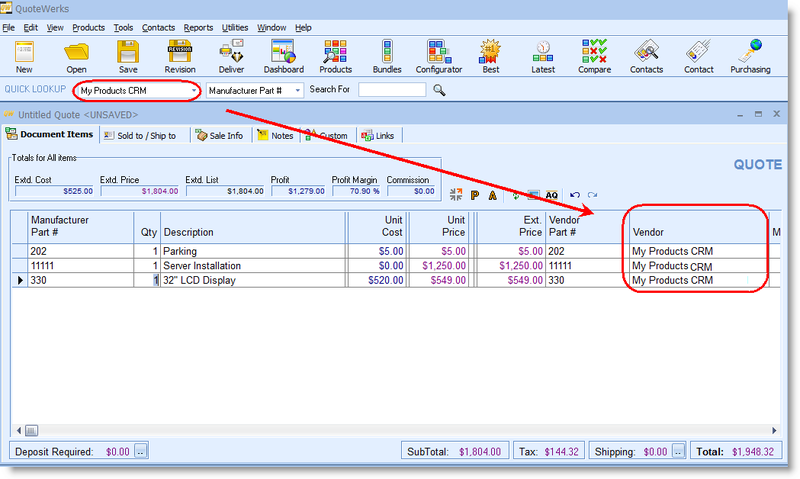
Task: Open the Tools menu
Action: coord(123,28)
